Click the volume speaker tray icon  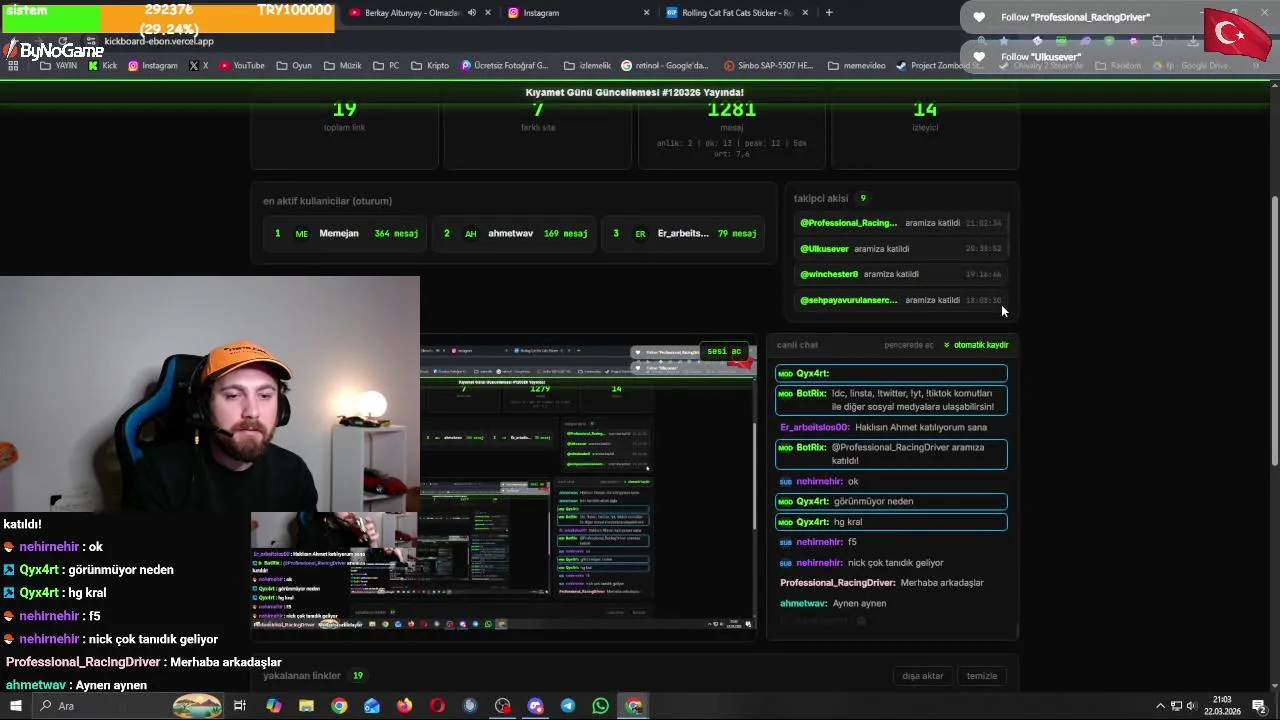1191,706
